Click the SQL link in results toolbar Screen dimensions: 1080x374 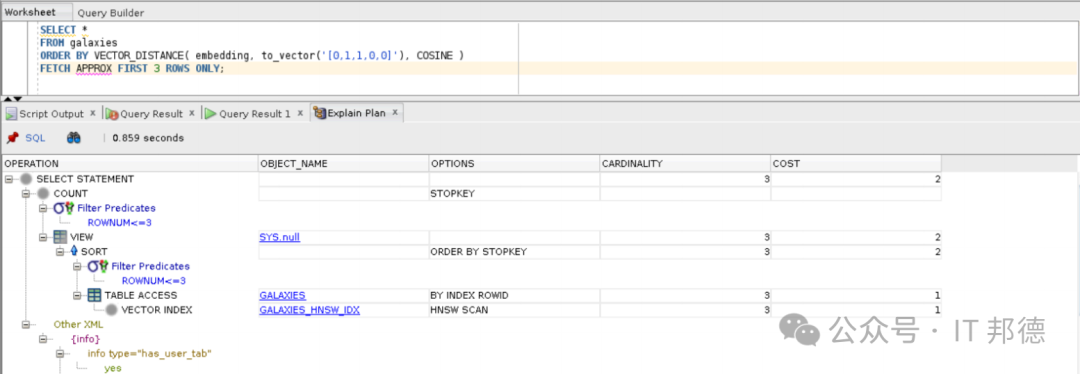35,138
